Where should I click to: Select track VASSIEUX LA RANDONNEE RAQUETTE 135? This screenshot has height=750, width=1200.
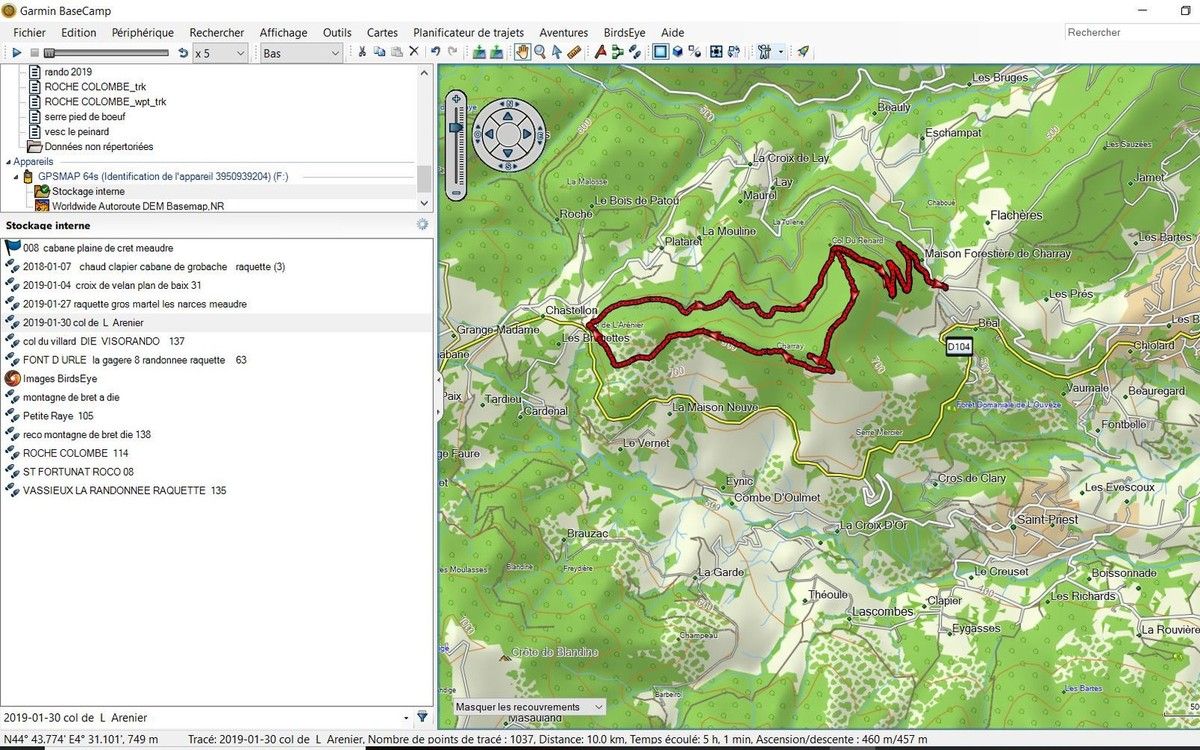click(124, 490)
